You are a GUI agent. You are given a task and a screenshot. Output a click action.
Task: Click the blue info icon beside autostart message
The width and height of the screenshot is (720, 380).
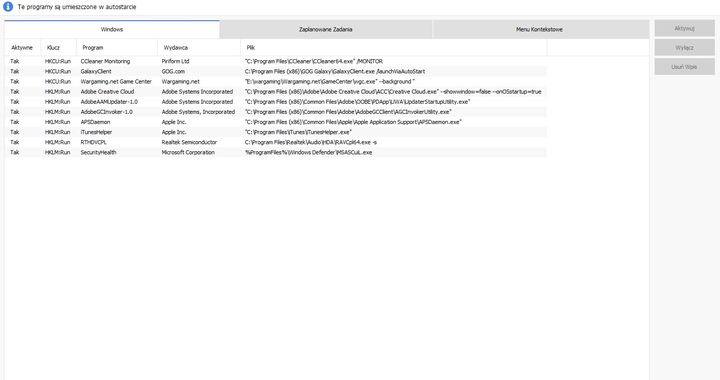pyautogui.click(x=8, y=6)
